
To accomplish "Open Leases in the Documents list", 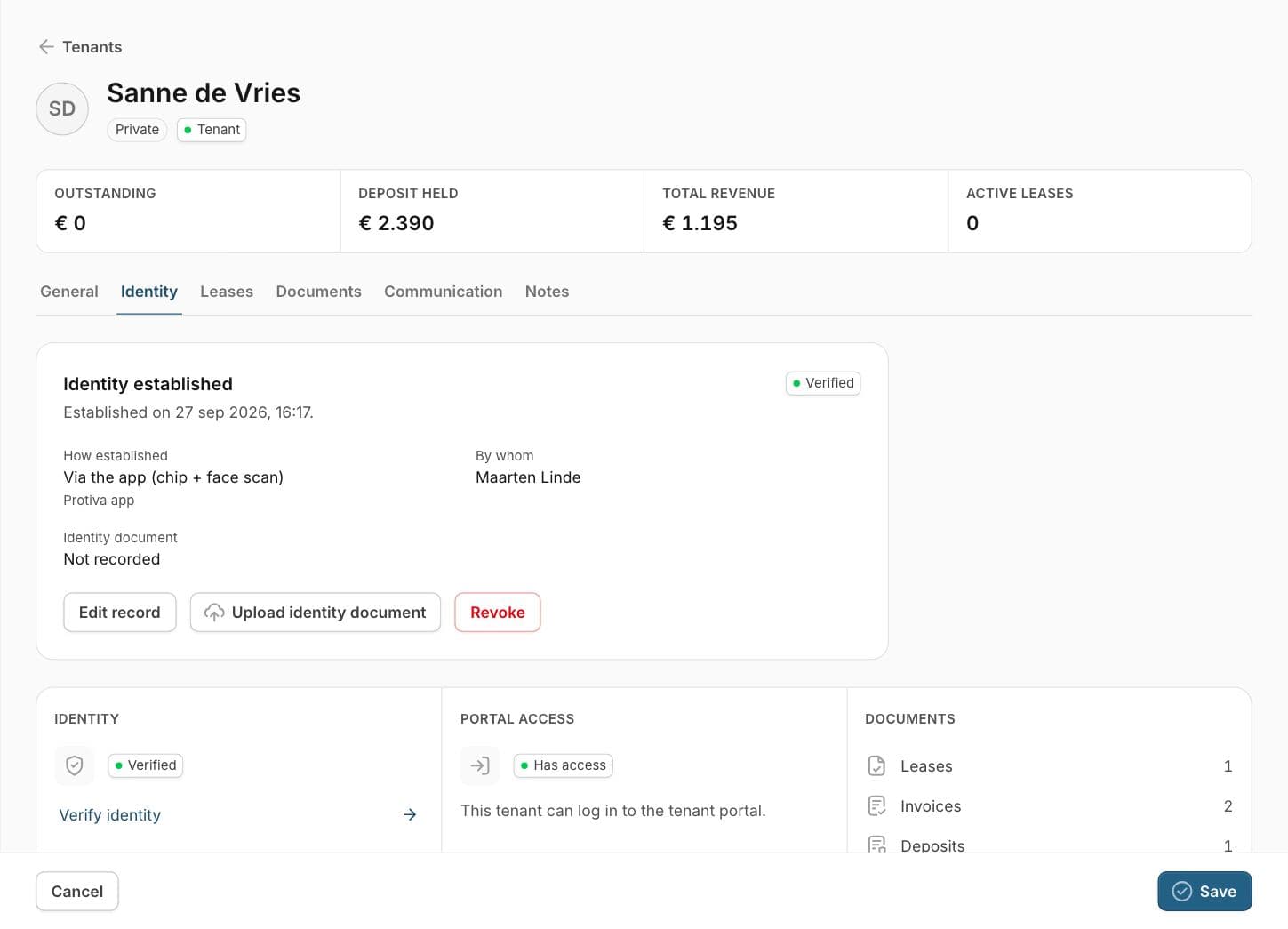I will [x=1049, y=766].
